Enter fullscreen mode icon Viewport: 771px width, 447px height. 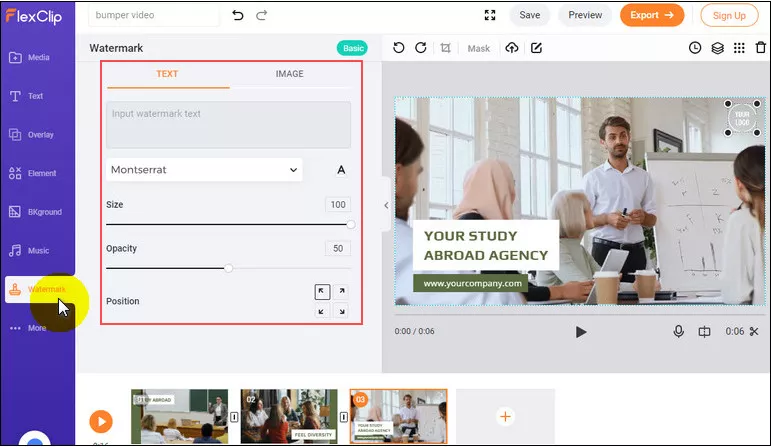490,15
